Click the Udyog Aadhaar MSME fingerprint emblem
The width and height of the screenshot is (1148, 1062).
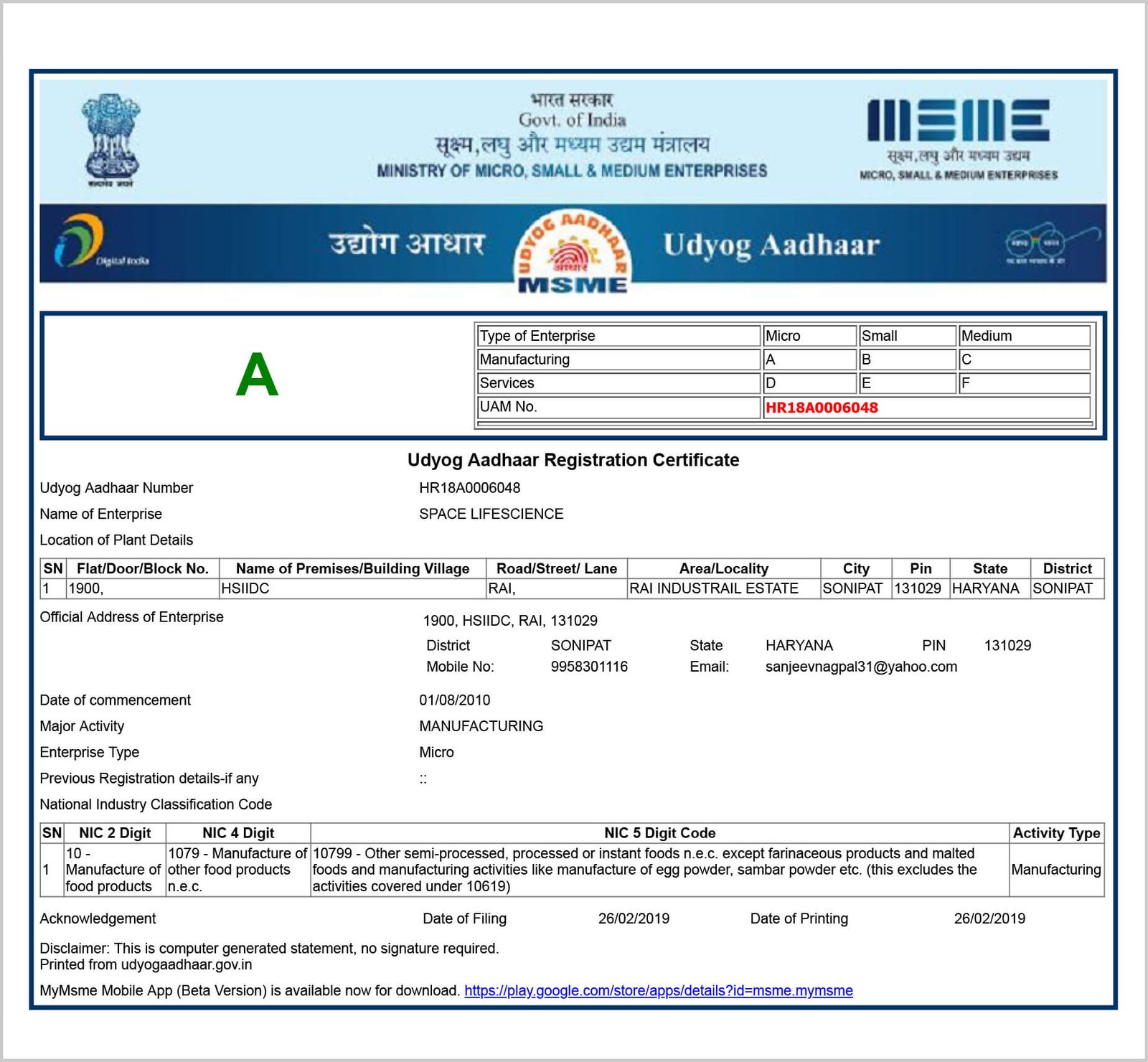coord(573,252)
